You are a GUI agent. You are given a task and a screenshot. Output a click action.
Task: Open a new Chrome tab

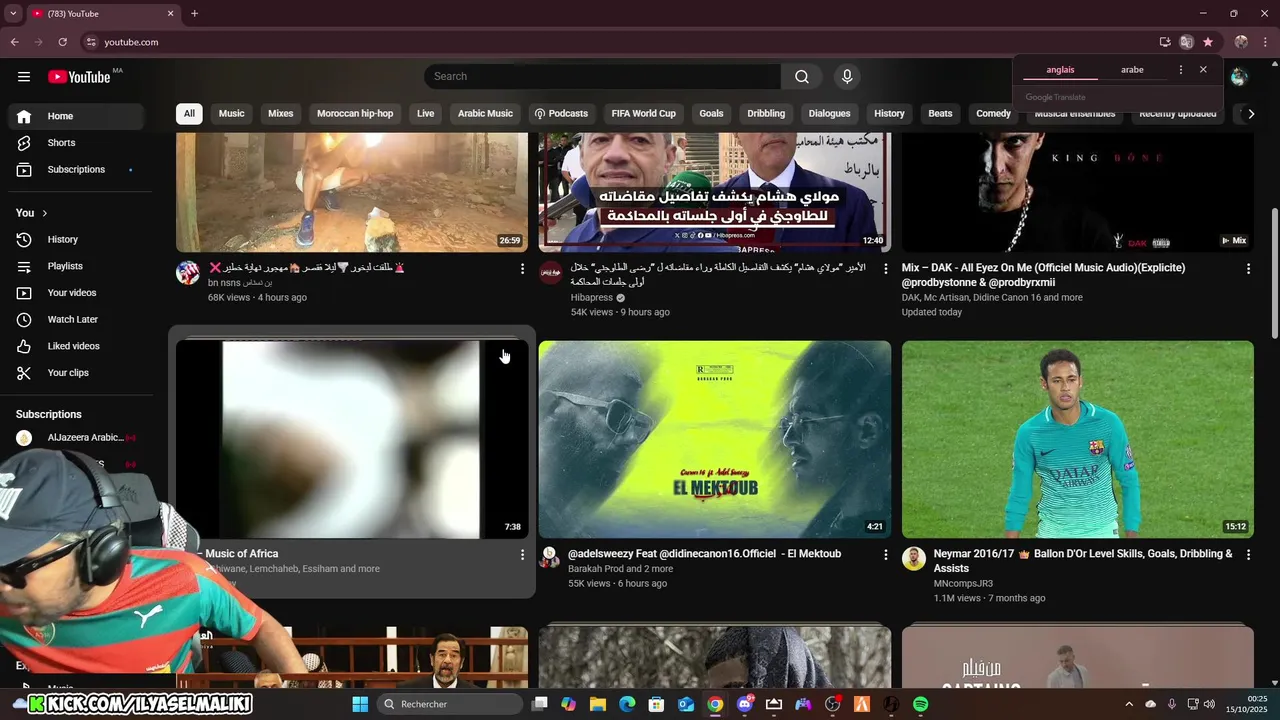(194, 13)
